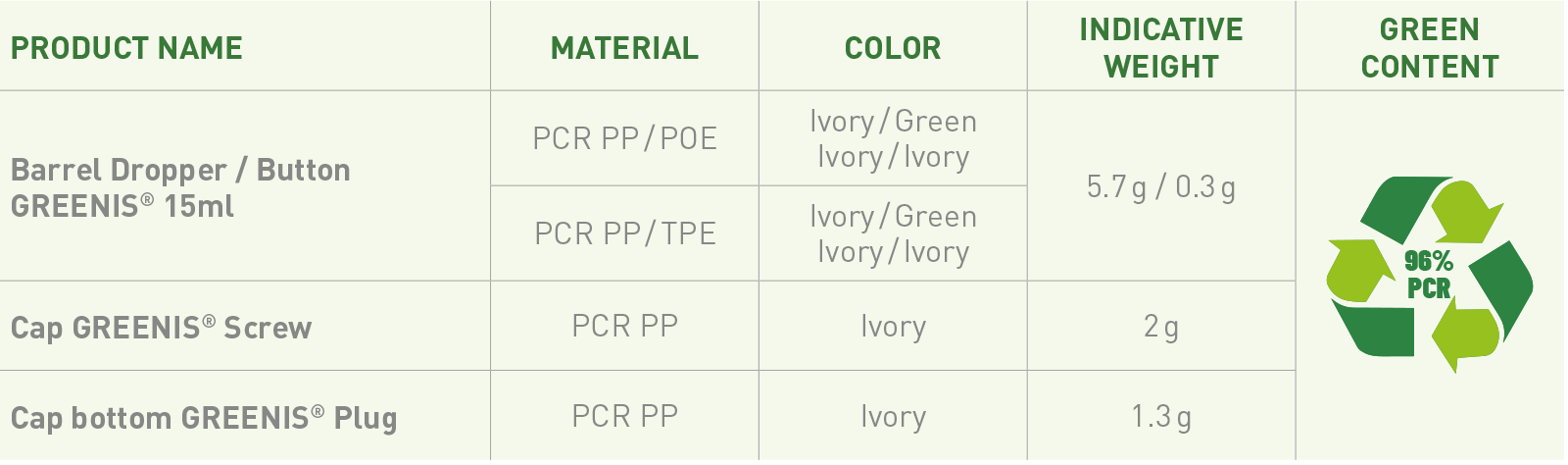Click the PRODUCT NAME column header
The width and height of the screenshot is (1568, 465).
126,48
